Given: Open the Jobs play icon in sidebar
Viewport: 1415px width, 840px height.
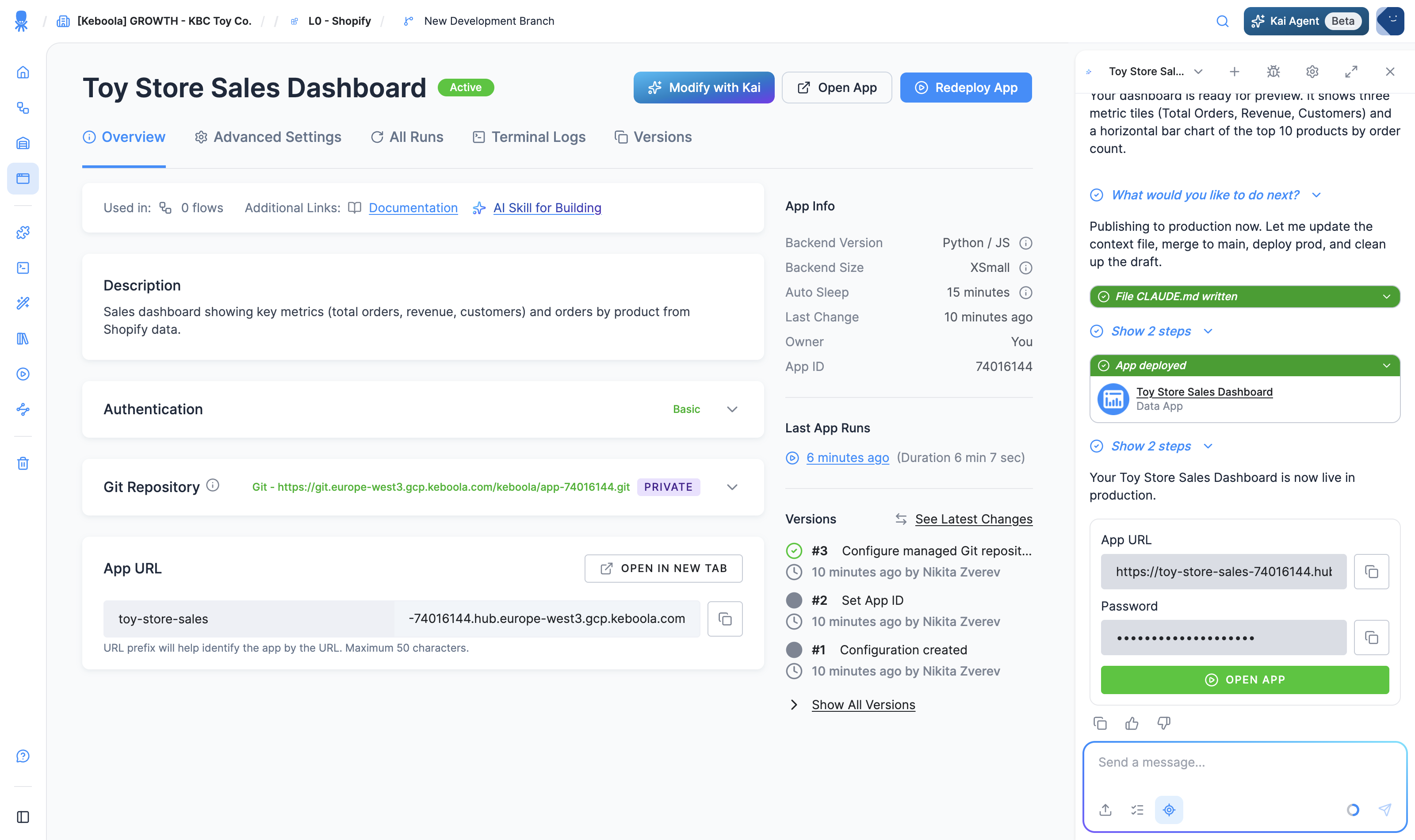Looking at the screenshot, I should [x=23, y=374].
